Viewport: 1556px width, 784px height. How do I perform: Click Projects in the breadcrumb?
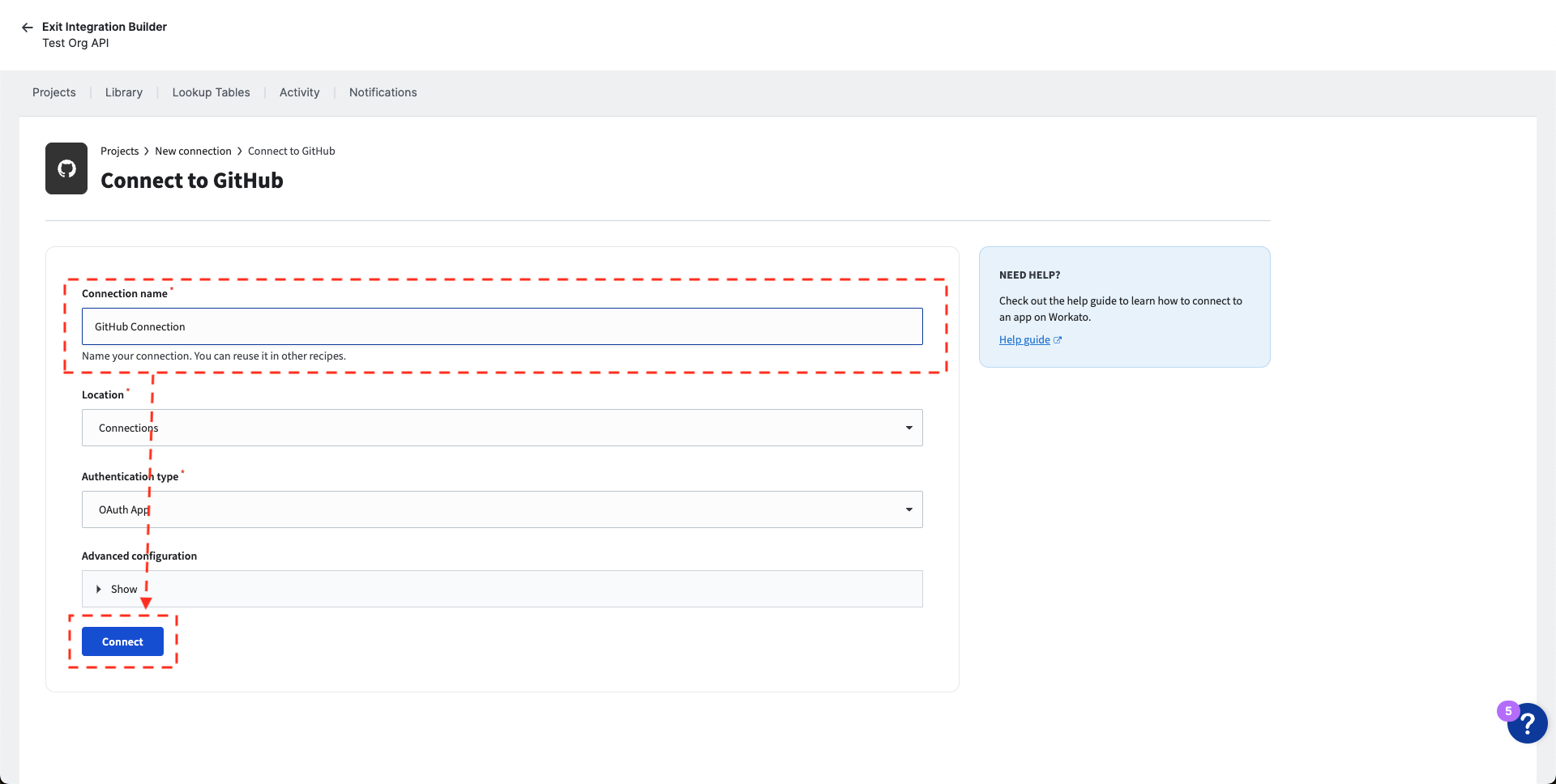click(120, 151)
